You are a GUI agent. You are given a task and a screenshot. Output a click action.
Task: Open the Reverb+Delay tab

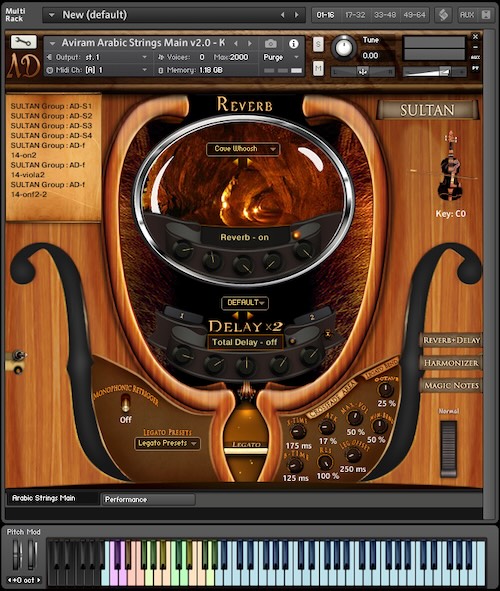pos(451,340)
